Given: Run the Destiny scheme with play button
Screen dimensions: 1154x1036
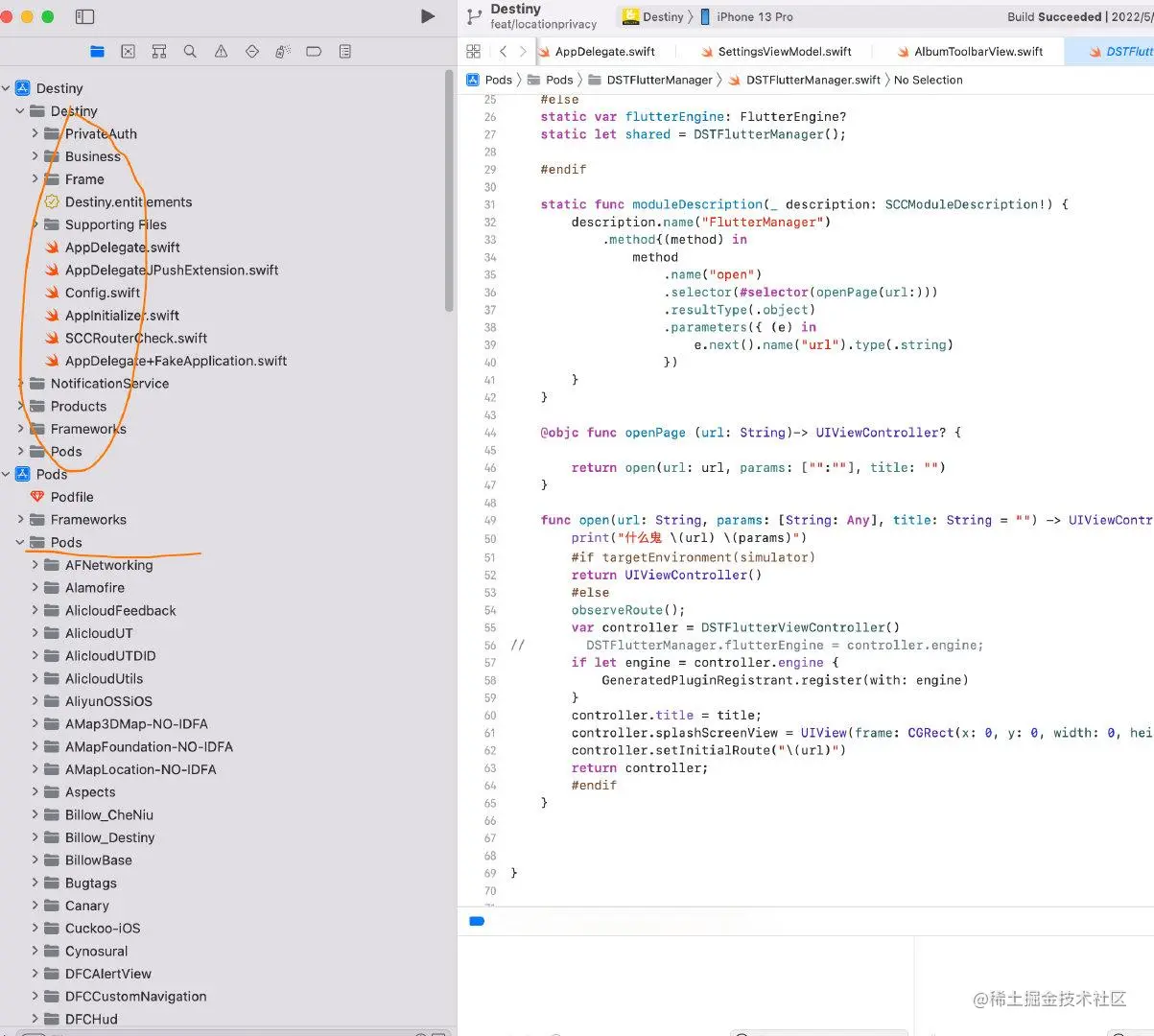Looking at the screenshot, I should (428, 16).
